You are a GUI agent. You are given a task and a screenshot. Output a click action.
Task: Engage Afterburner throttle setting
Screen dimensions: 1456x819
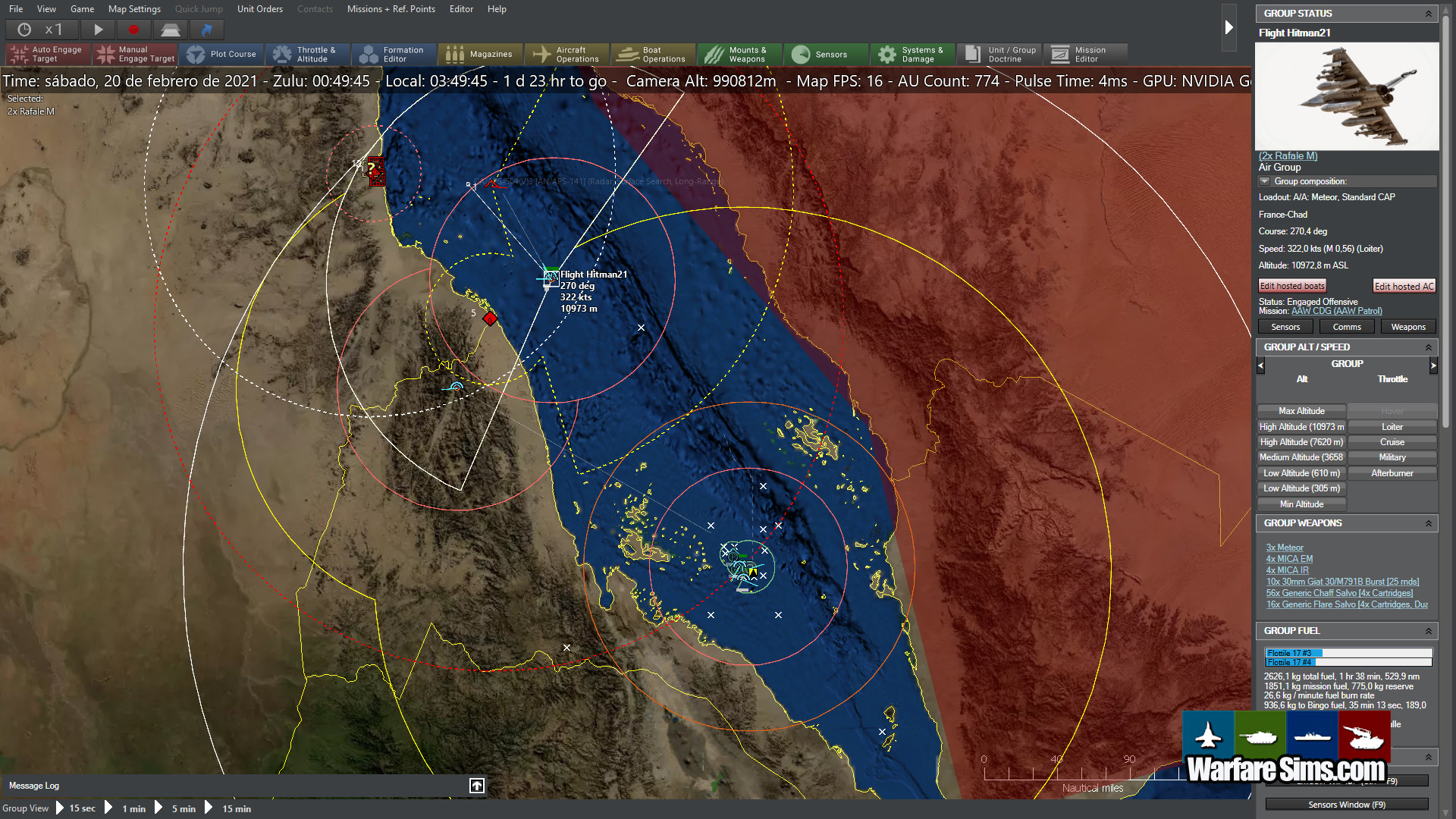(x=1392, y=472)
